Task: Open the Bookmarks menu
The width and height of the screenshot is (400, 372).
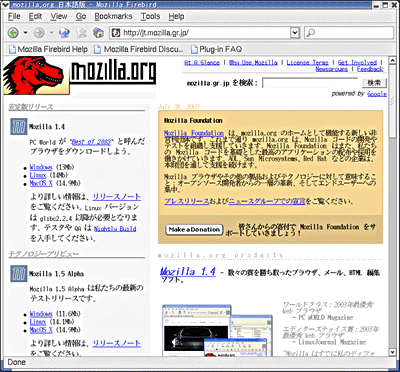Action: click(113, 16)
